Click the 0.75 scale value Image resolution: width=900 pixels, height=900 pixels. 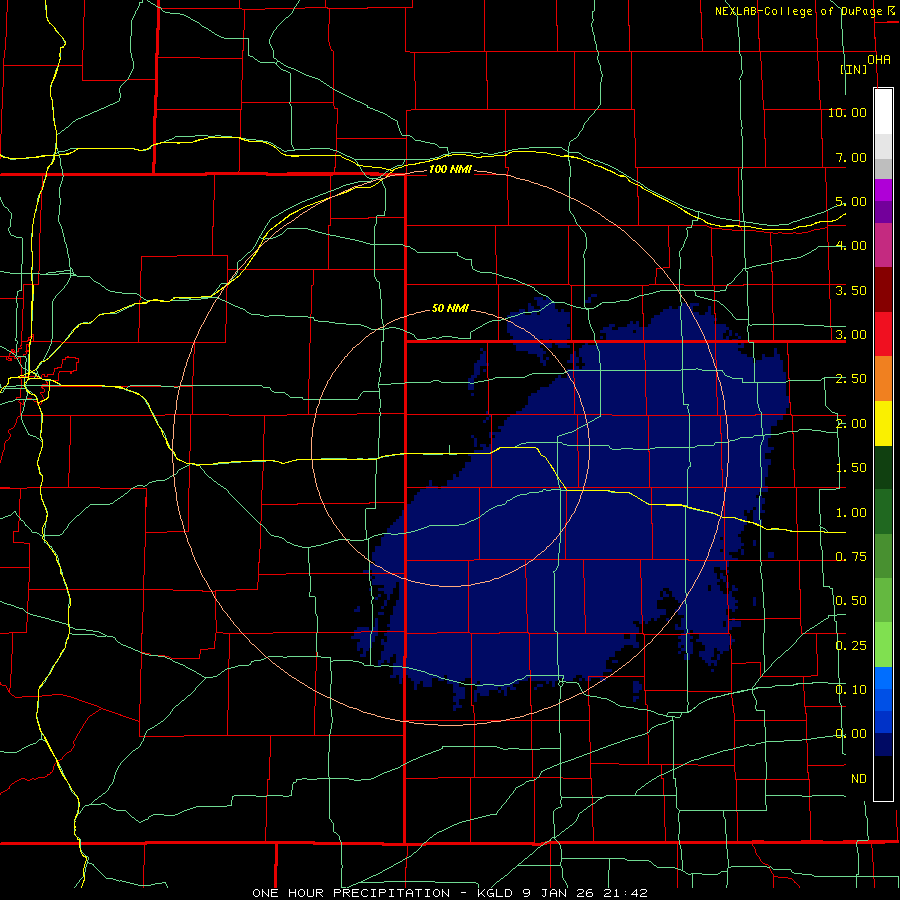[x=851, y=557]
